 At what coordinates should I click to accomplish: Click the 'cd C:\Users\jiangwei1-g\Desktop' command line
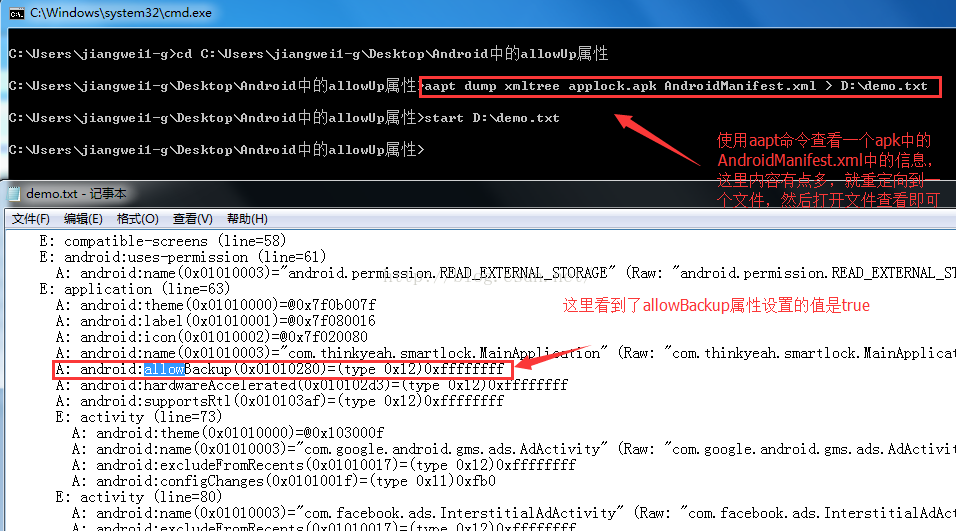point(308,54)
